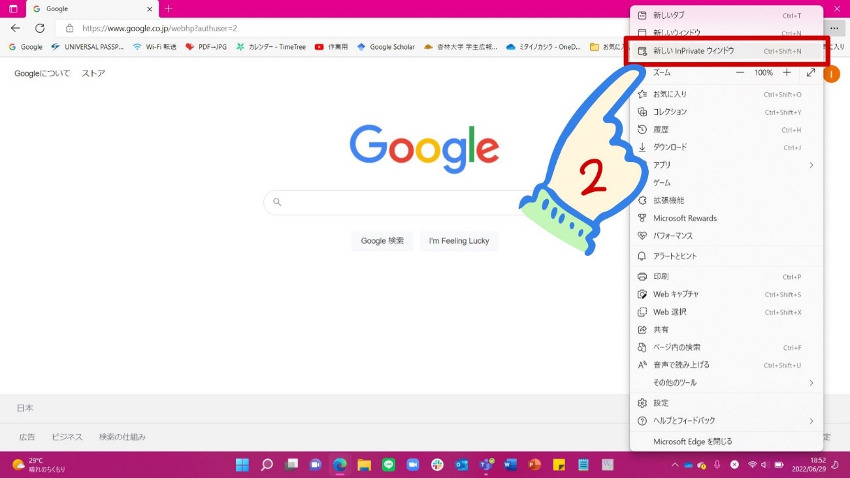This screenshot has width=850, height=478.
Task: Open お気に入り from the menu
Action: [726, 94]
